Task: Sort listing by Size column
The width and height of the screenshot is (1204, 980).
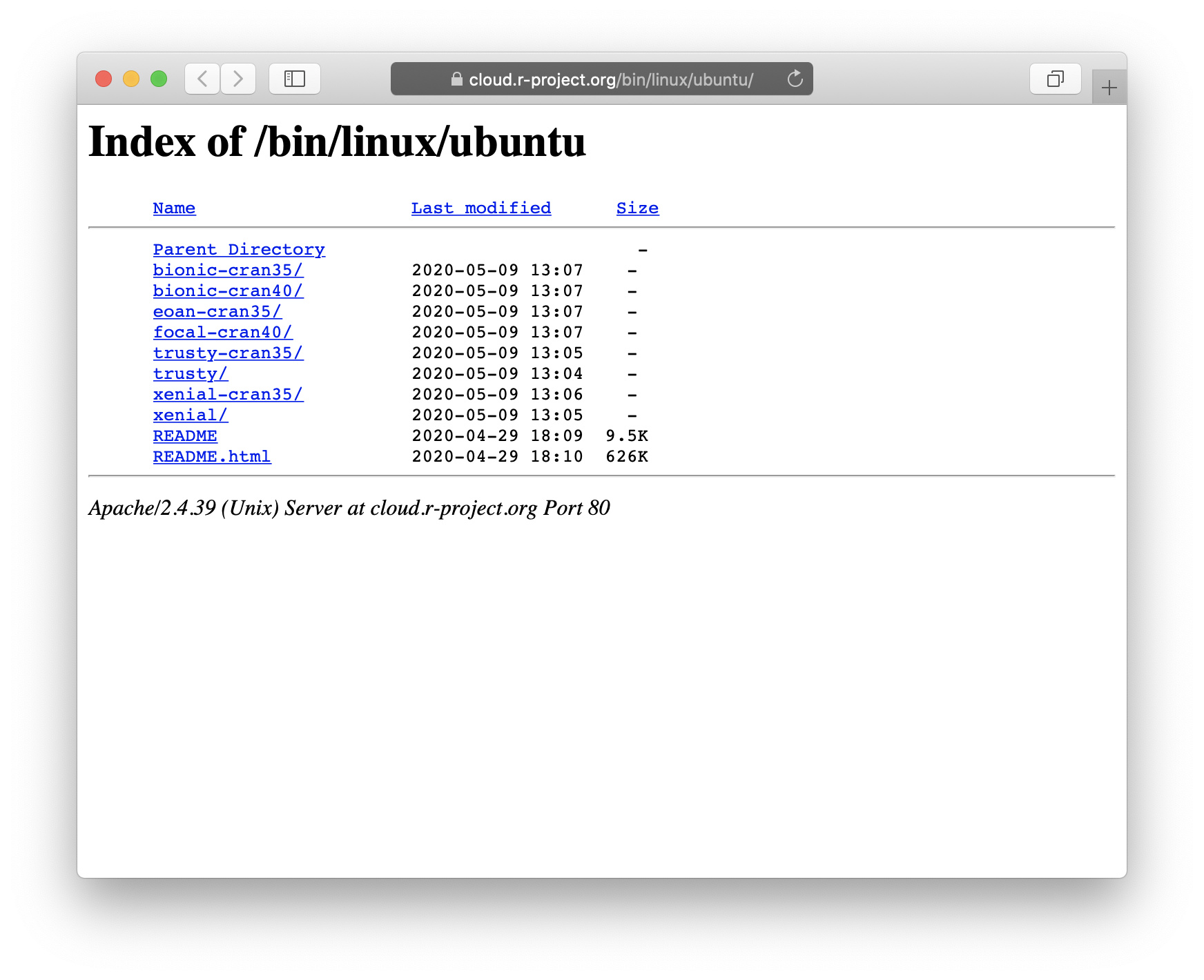Action: [x=637, y=208]
